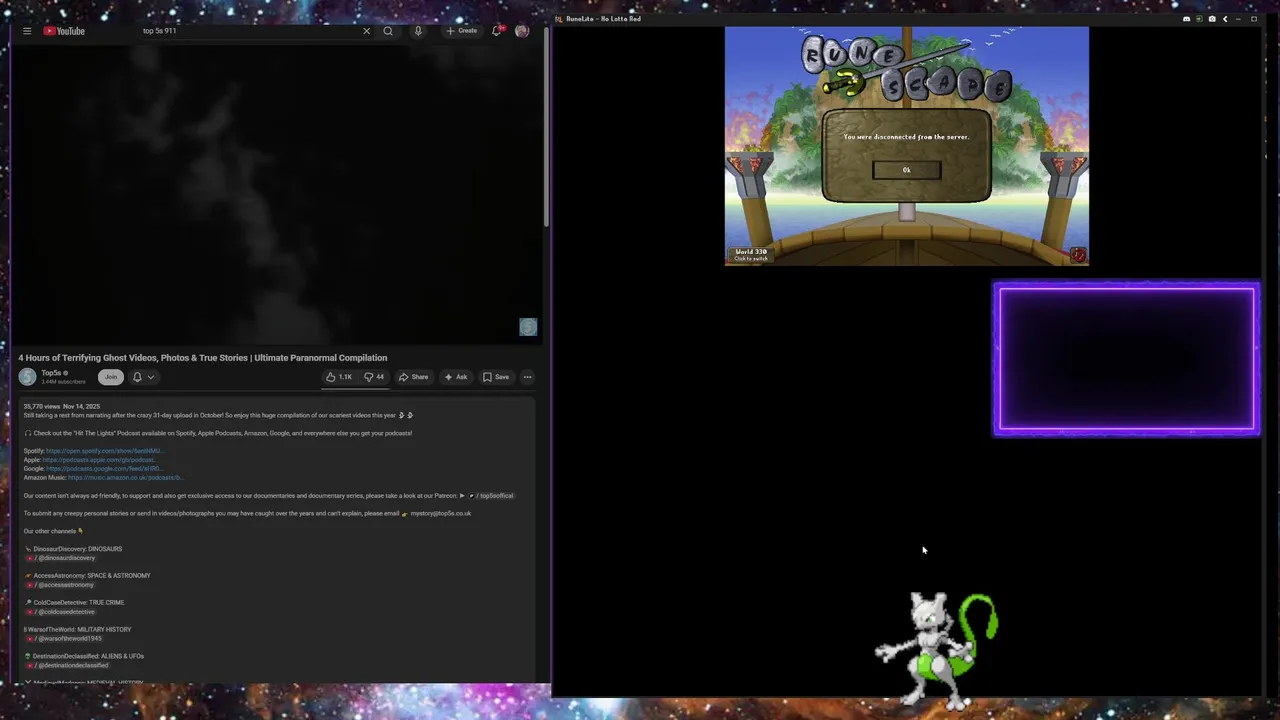Clear the YouTube search box text

(x=366, y=31)
